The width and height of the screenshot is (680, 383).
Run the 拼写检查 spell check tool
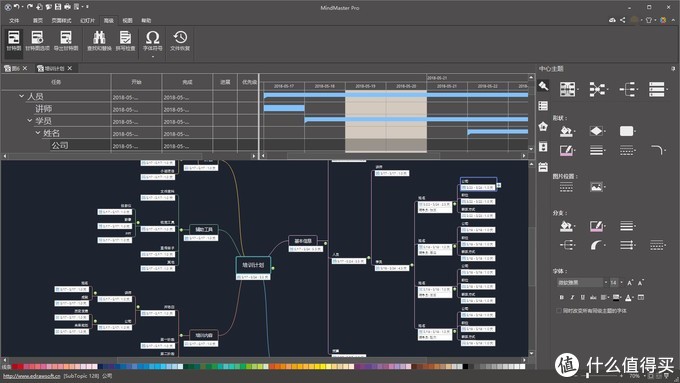[125, 41]
